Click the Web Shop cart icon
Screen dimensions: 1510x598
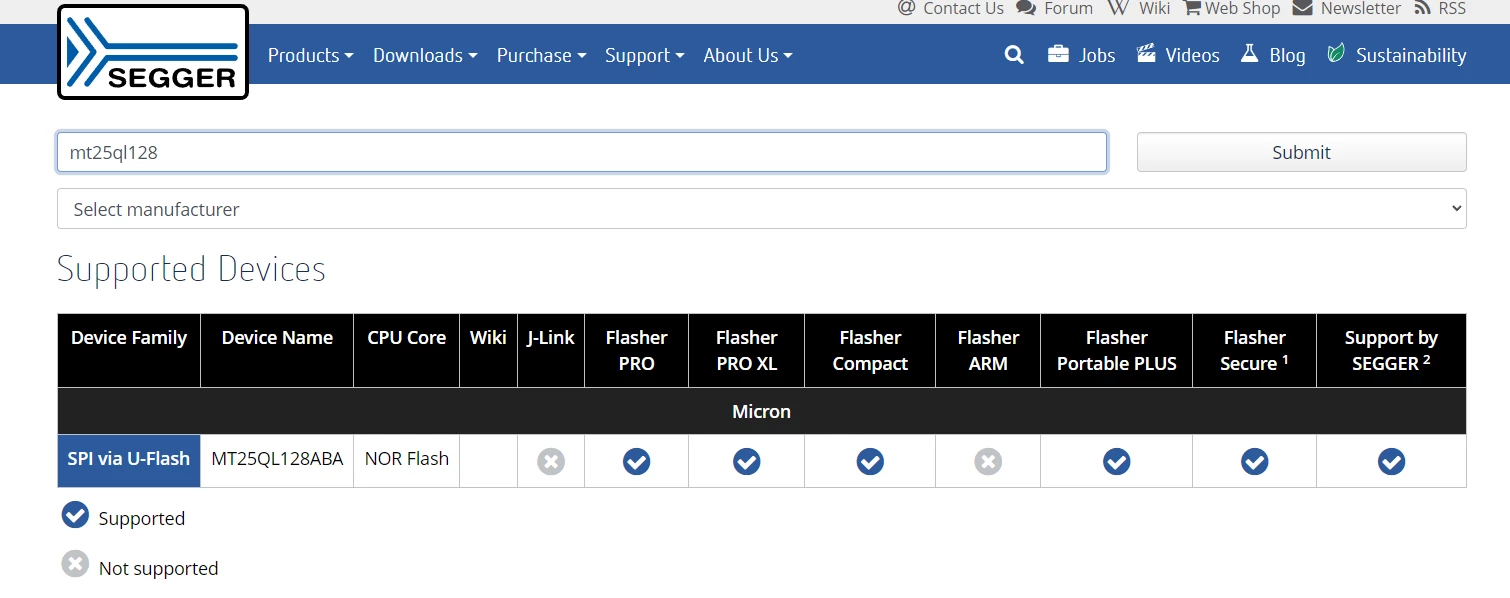[x=1192, y=8]
